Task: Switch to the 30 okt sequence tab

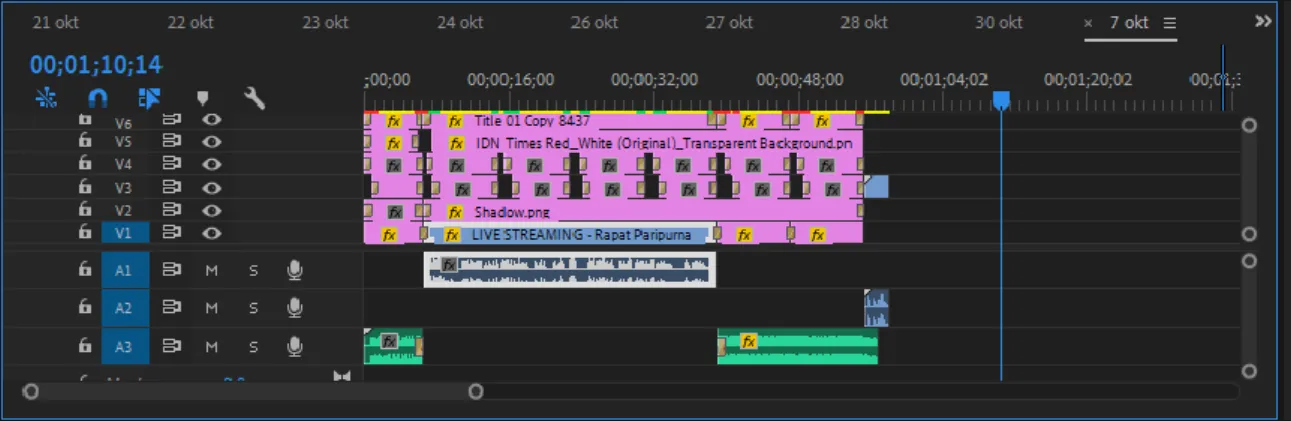Action: pyautogui.click(x=999, y=22)
